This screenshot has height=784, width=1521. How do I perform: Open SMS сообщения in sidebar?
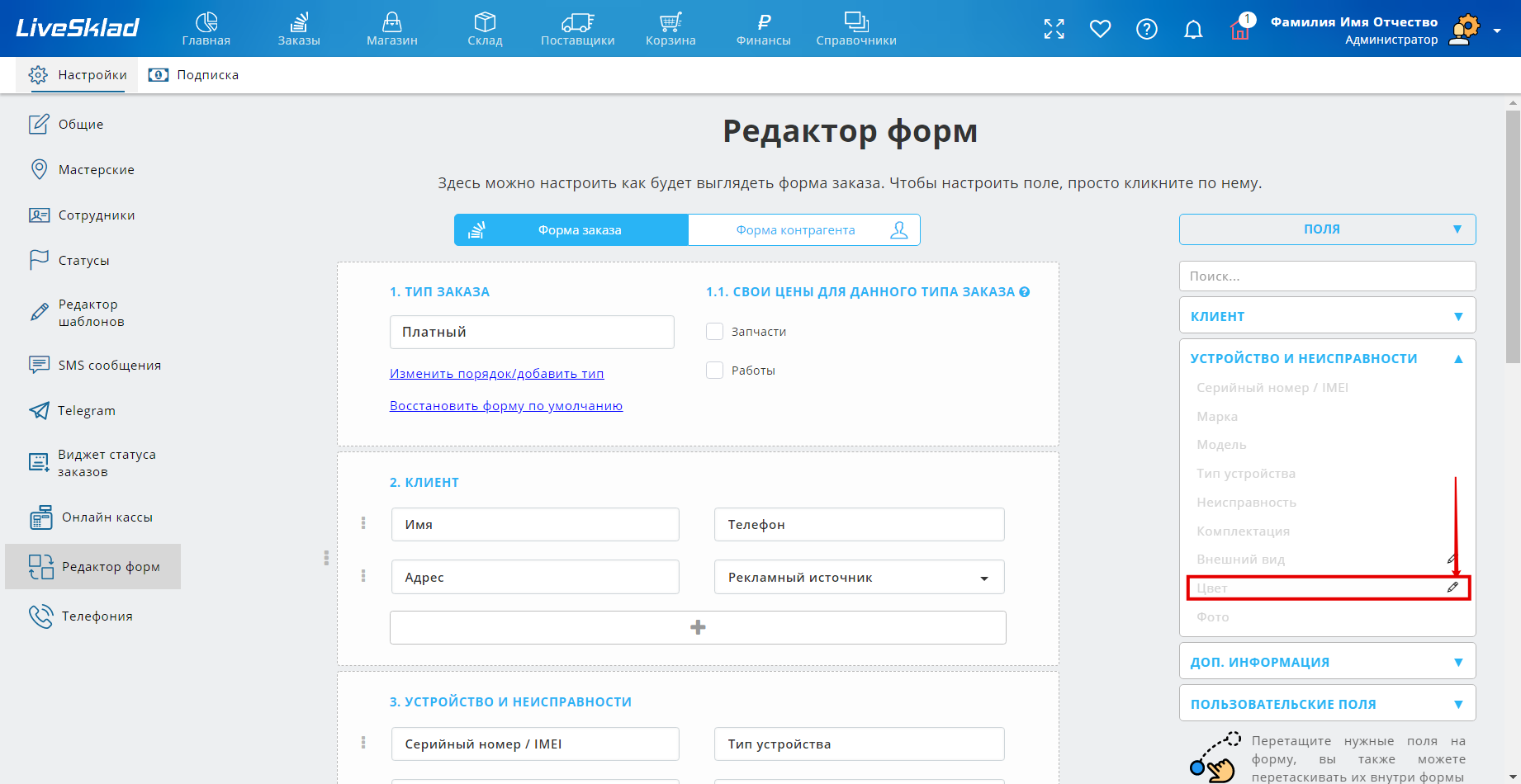click(x=95, y=365)
